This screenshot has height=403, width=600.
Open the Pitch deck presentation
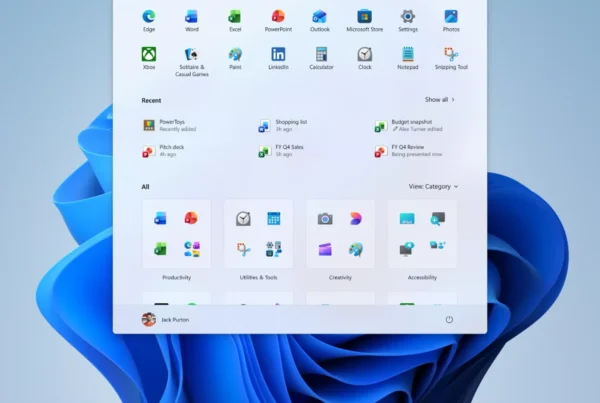tap(163, 151)
